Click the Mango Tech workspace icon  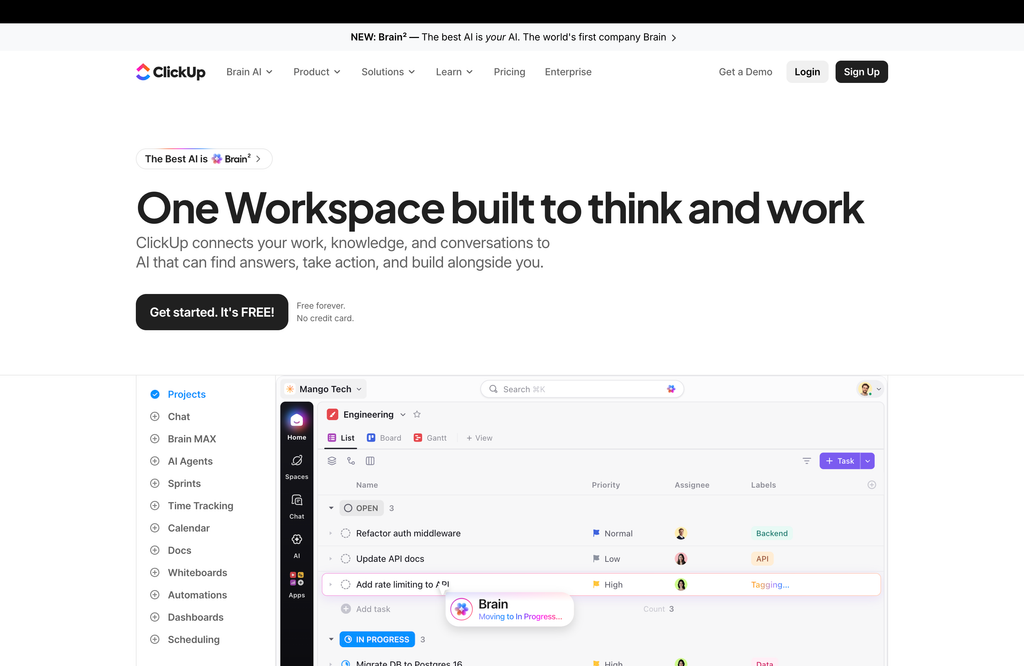(290, 389)
